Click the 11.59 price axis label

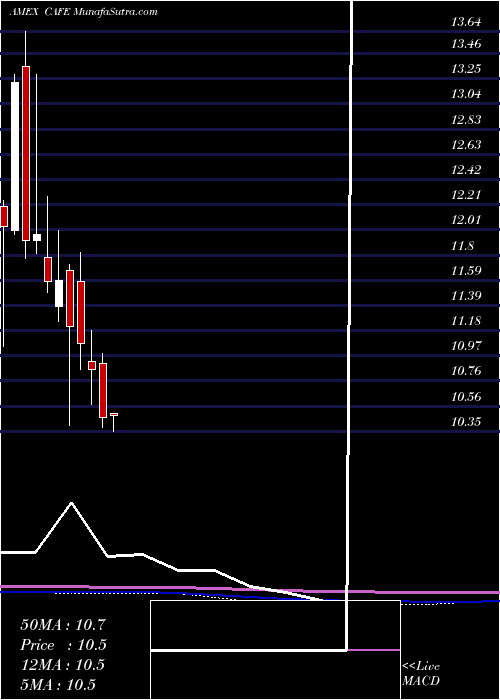tap(466, 270)
